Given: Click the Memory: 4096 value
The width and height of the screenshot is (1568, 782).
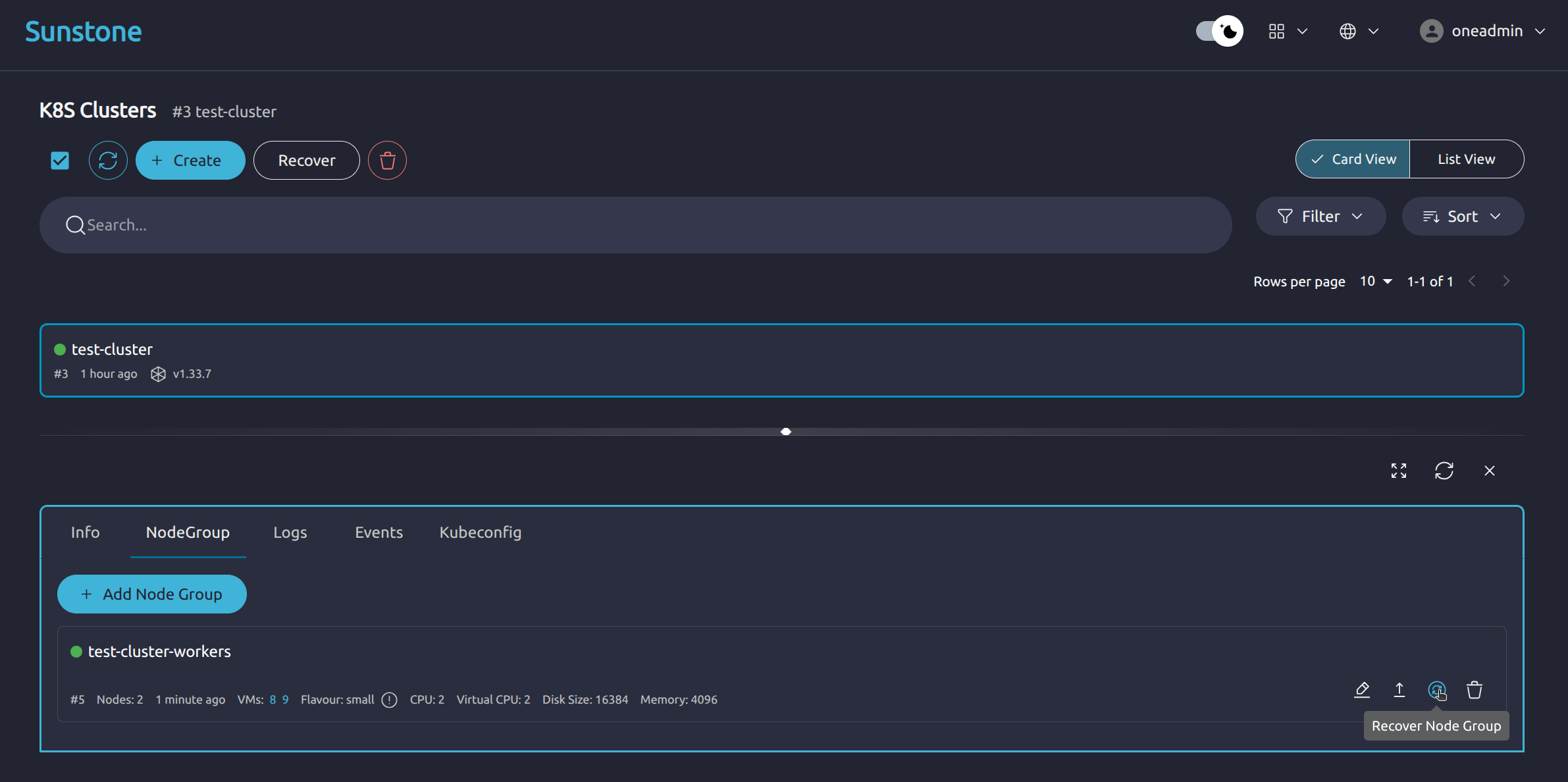Looking at the screenshot, I should coord(679,700).
